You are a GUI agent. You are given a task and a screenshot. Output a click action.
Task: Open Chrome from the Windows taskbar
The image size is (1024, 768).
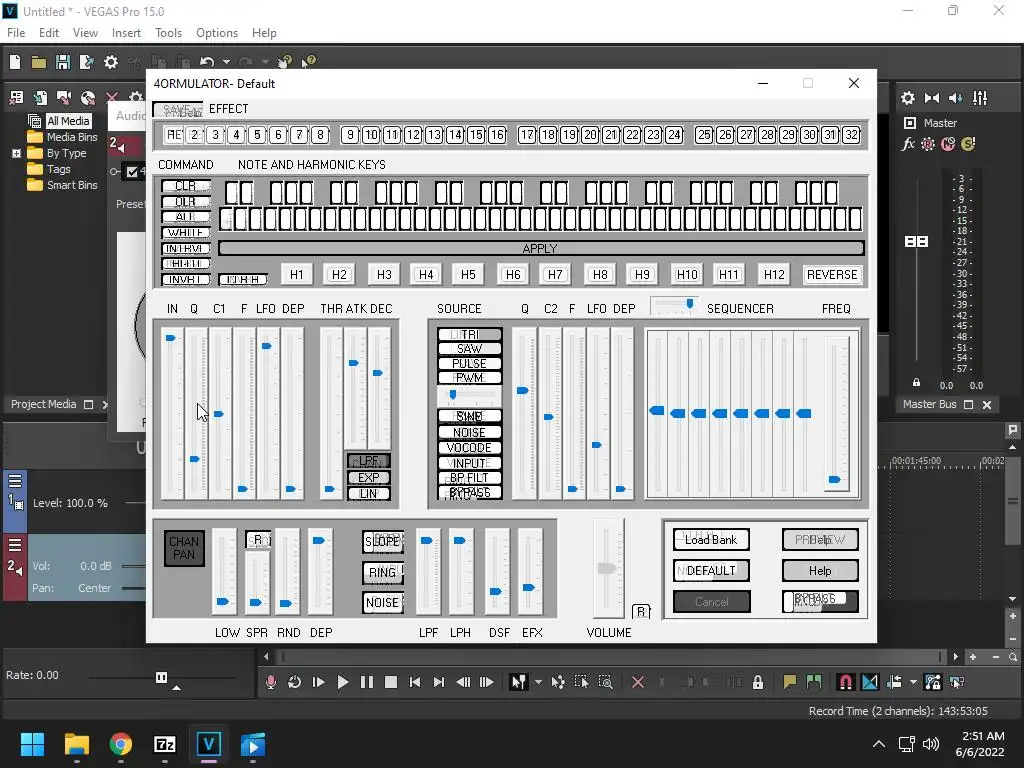(121, 744)
